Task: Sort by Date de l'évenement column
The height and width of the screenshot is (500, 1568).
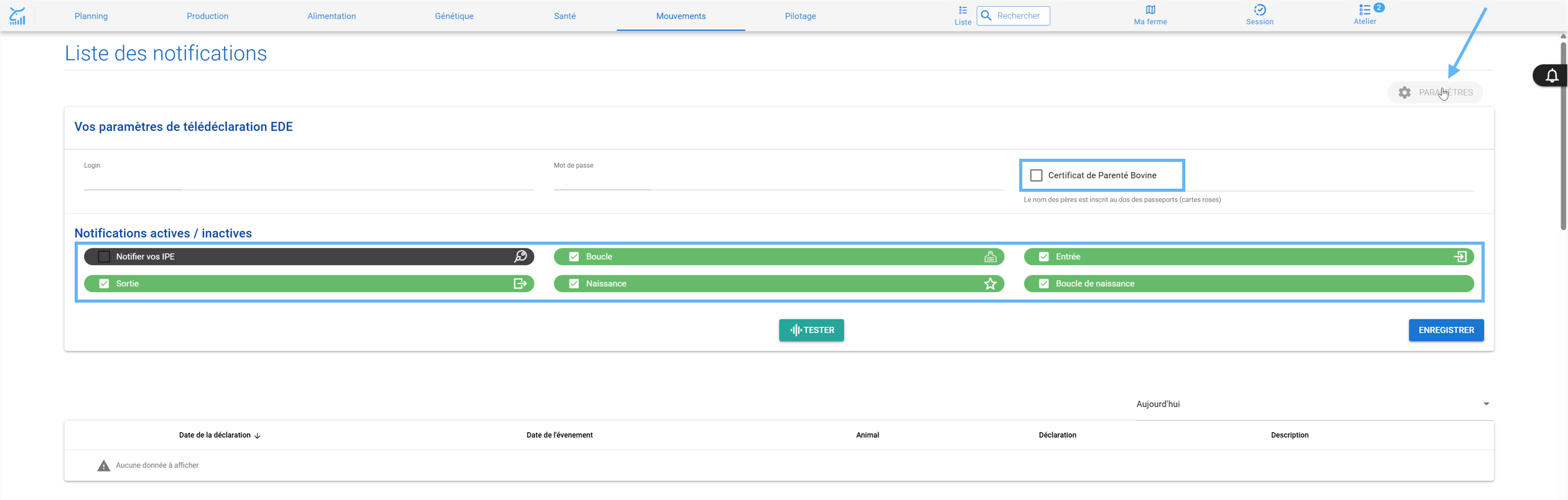Action: (x=559, y=436)
